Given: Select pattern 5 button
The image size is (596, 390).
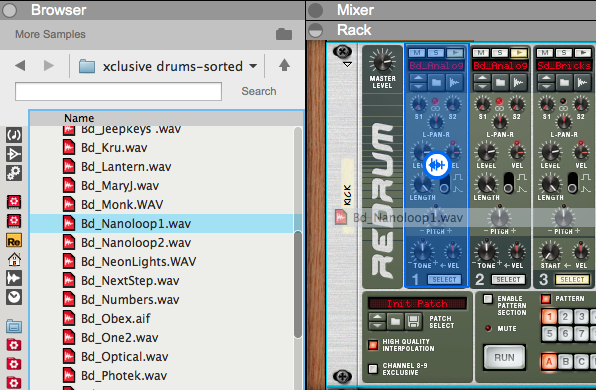Looking at the screenshot, I should 549,334.
